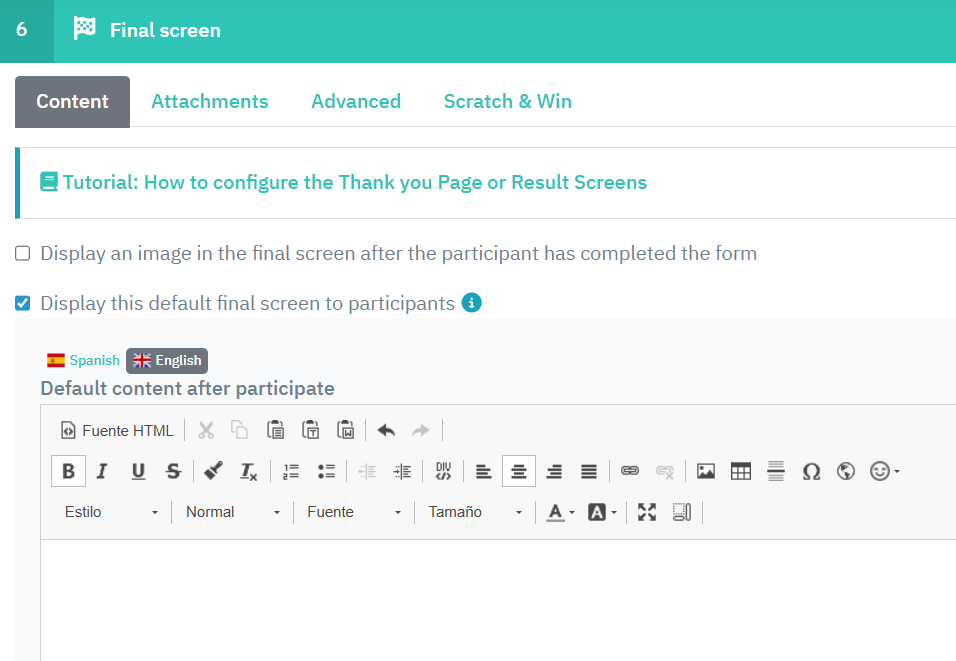Viewport: 956px width, 661px height.
Task: Open the Thank you Page tutorial link
Action: pos(354,182)
